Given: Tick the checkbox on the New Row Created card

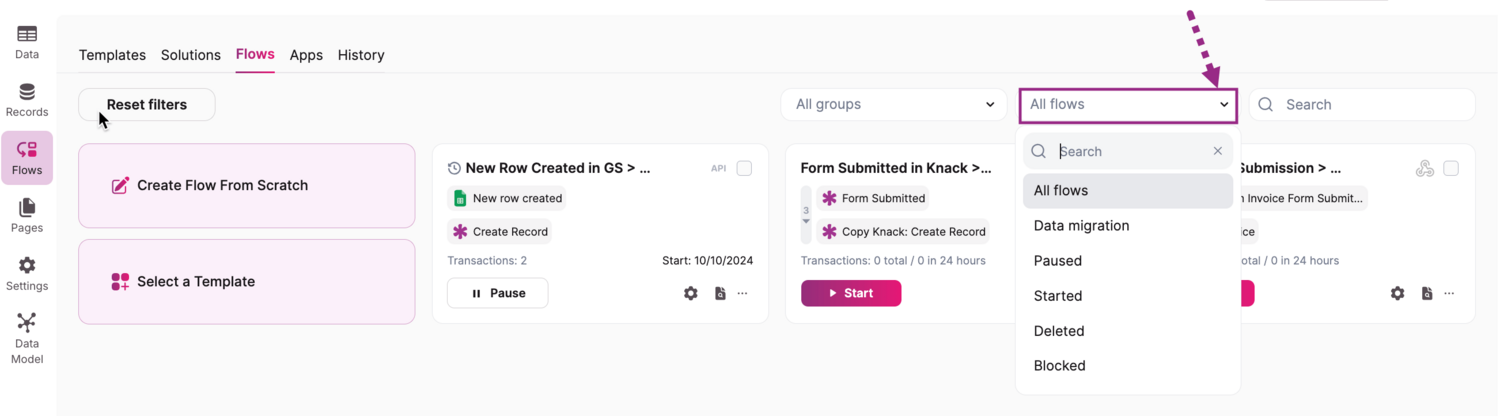Looking at the screenshot, I should coord(744,168).
